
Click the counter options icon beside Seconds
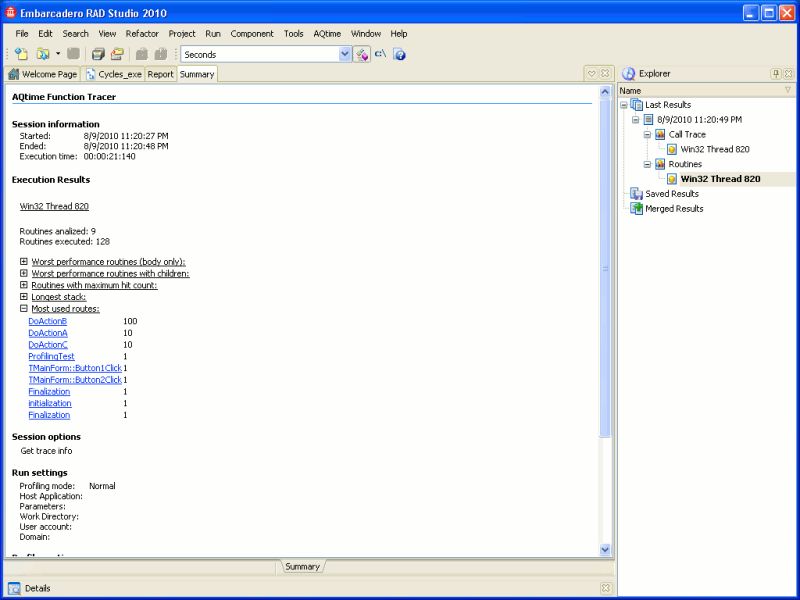point(362,55)
